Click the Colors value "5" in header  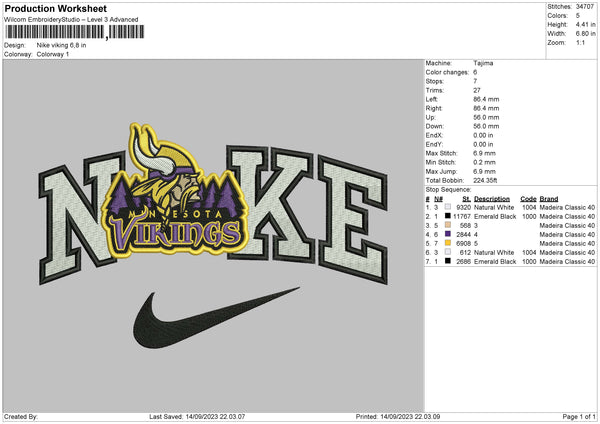coord(578,16)
